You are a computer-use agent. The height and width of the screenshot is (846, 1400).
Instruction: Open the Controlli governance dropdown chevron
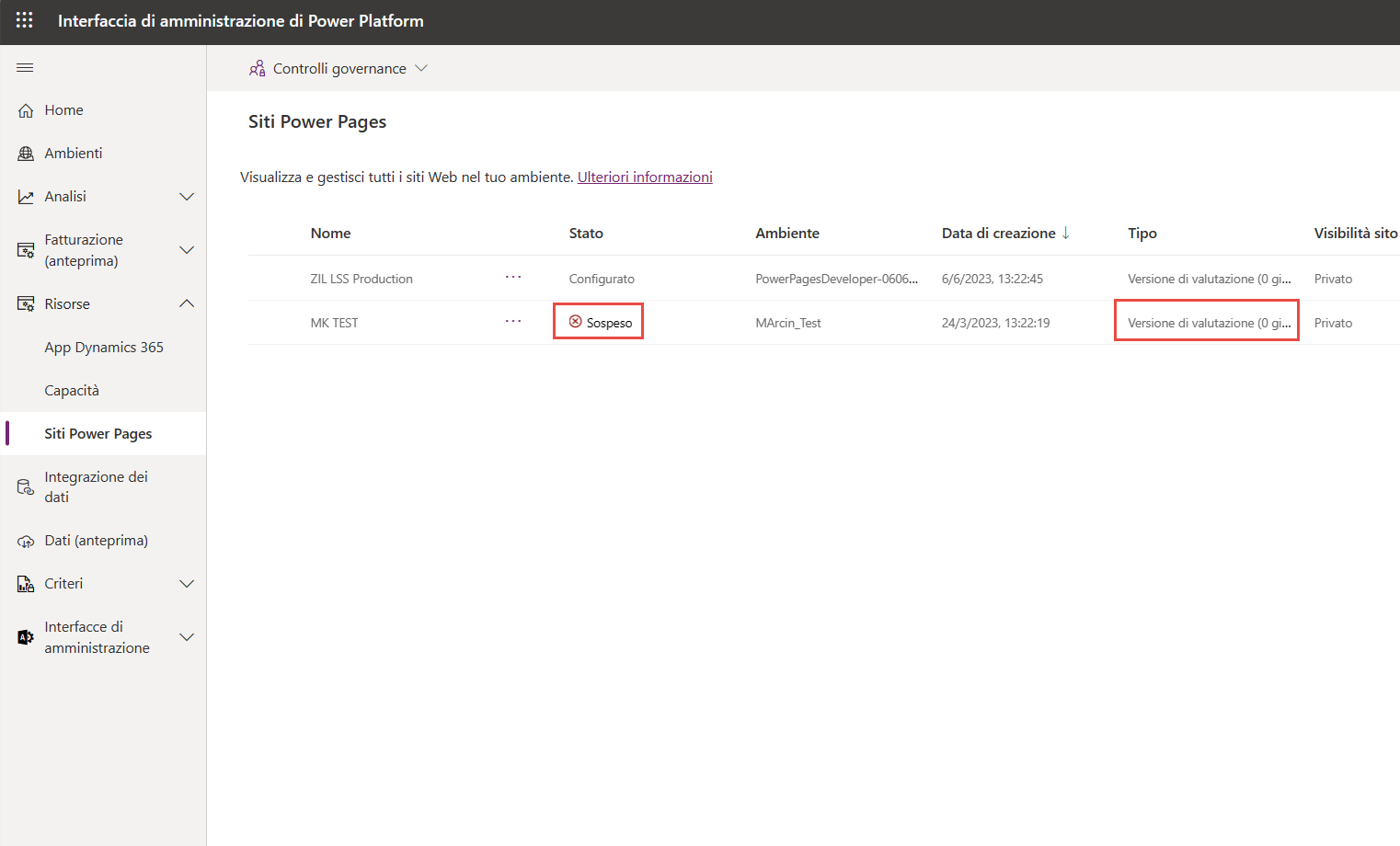pos(421,68)
